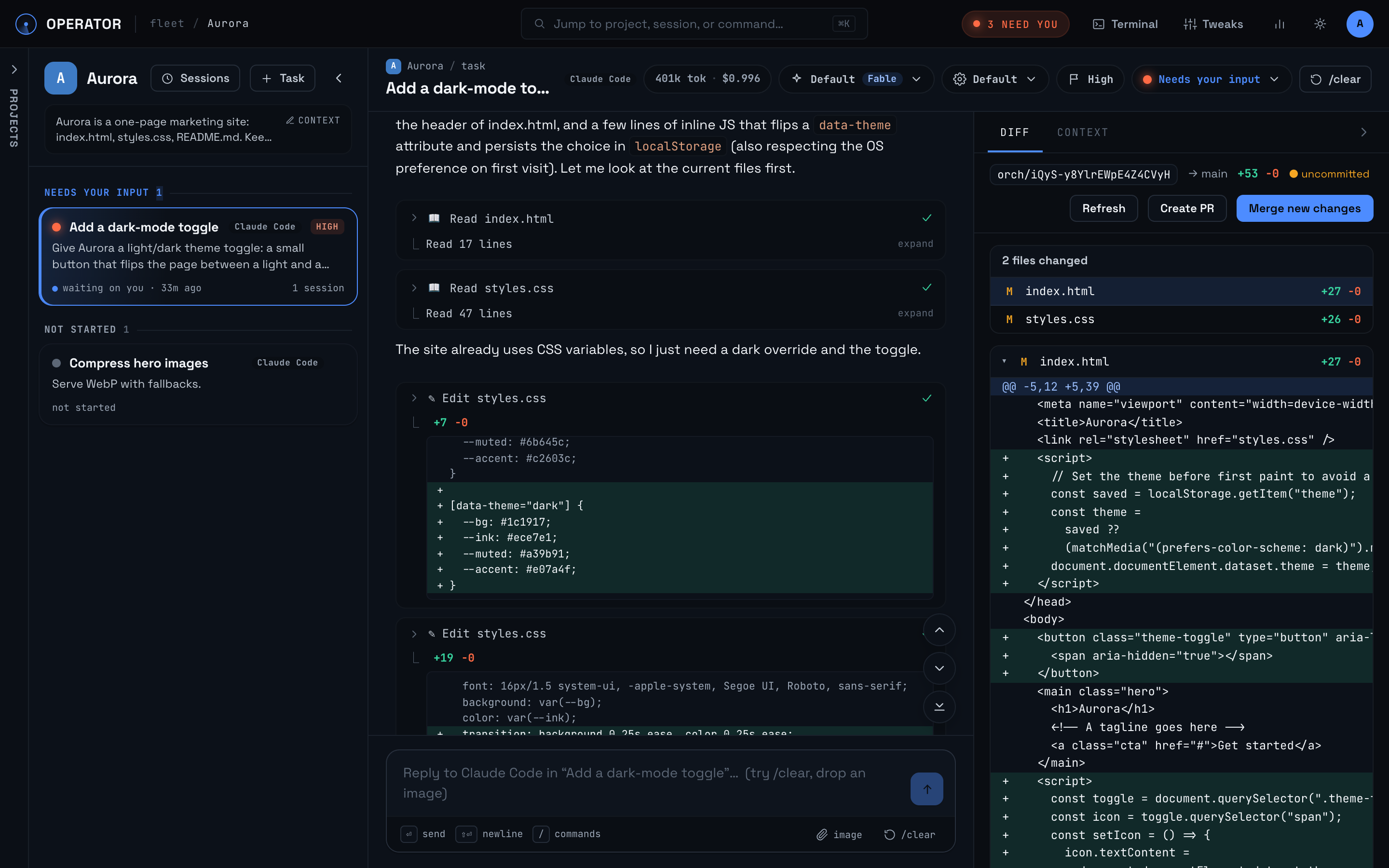Select the Compress hero images task
The width and height of the screenshot is (1389, 868).
click(x=198, y=384)
